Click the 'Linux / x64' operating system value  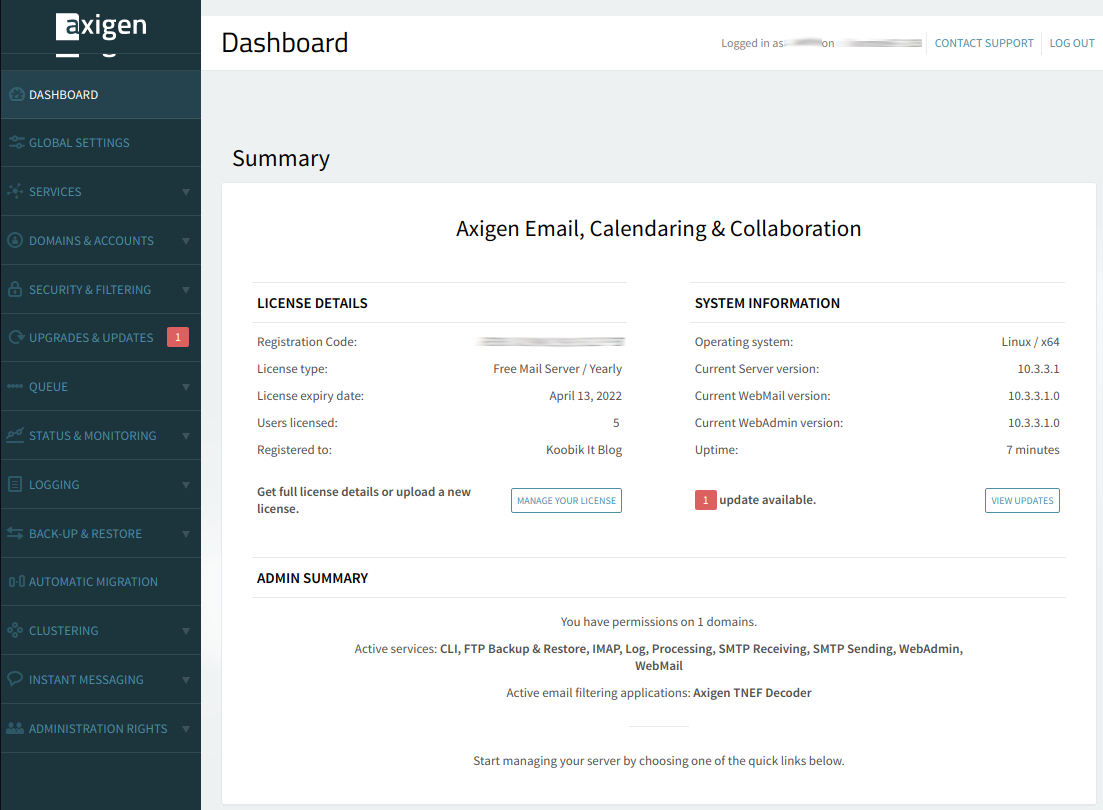pyautogui.click(x=1031, y=342)
